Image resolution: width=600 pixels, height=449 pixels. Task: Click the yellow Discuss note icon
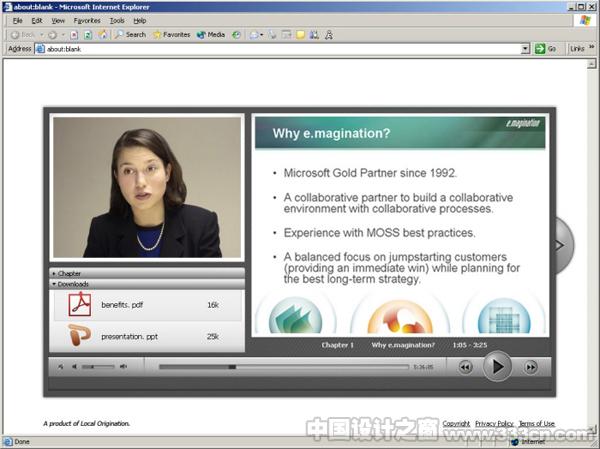click(x=301, y=35)
